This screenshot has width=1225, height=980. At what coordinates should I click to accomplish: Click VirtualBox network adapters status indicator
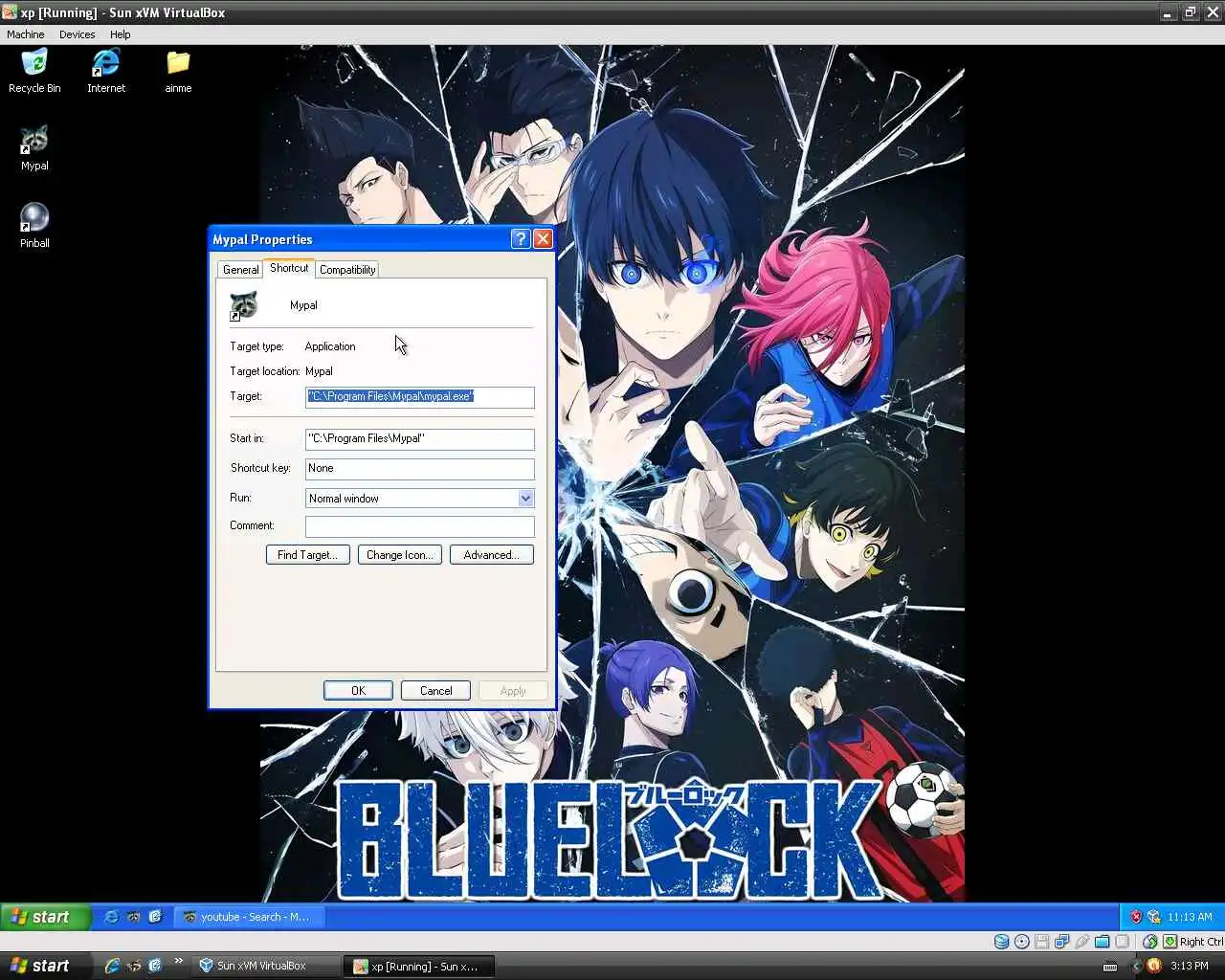pyautogui.click(x=1061, y=942)
